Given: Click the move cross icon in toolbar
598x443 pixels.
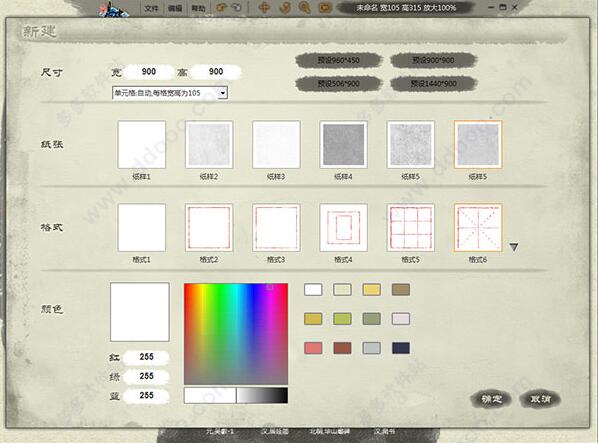Looking at the screenshot, I should pyautogui.click(x=264, y=7).
